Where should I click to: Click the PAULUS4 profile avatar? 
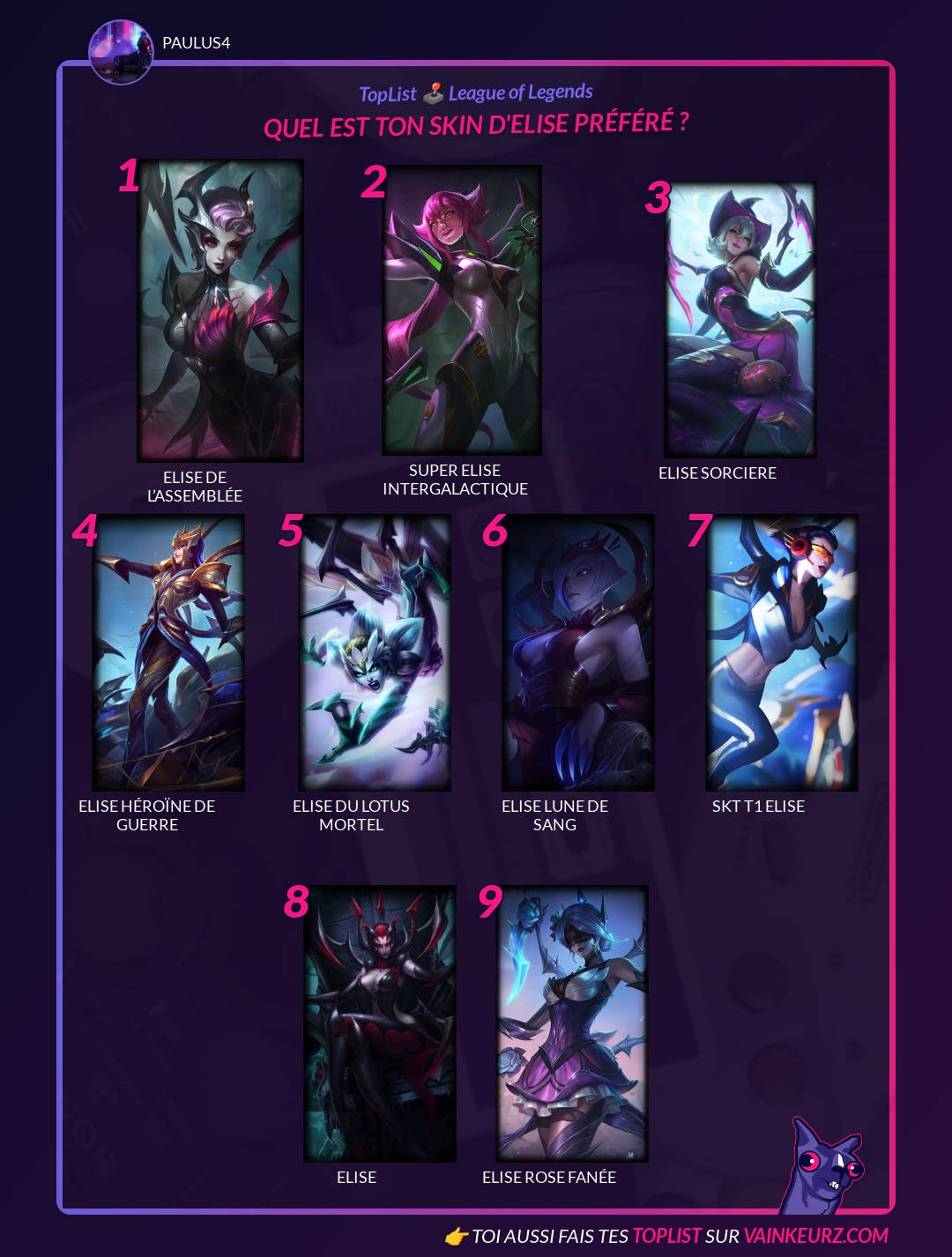121,52
